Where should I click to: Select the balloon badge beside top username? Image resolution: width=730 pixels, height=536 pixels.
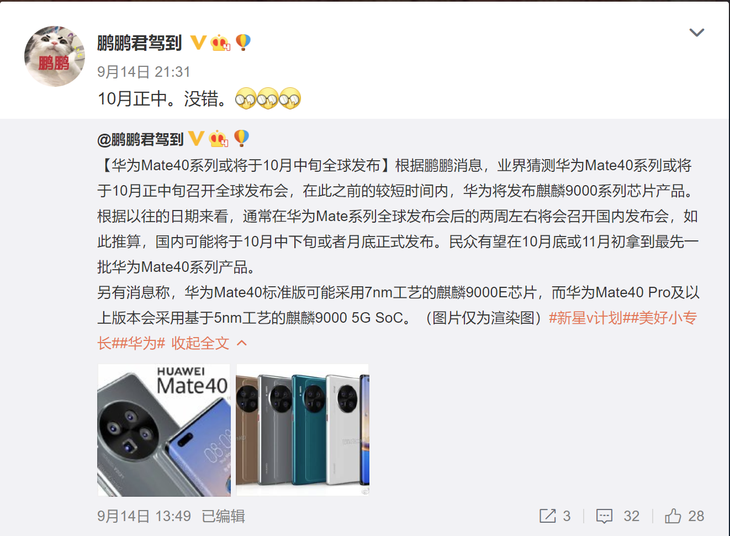click(243, 42)
